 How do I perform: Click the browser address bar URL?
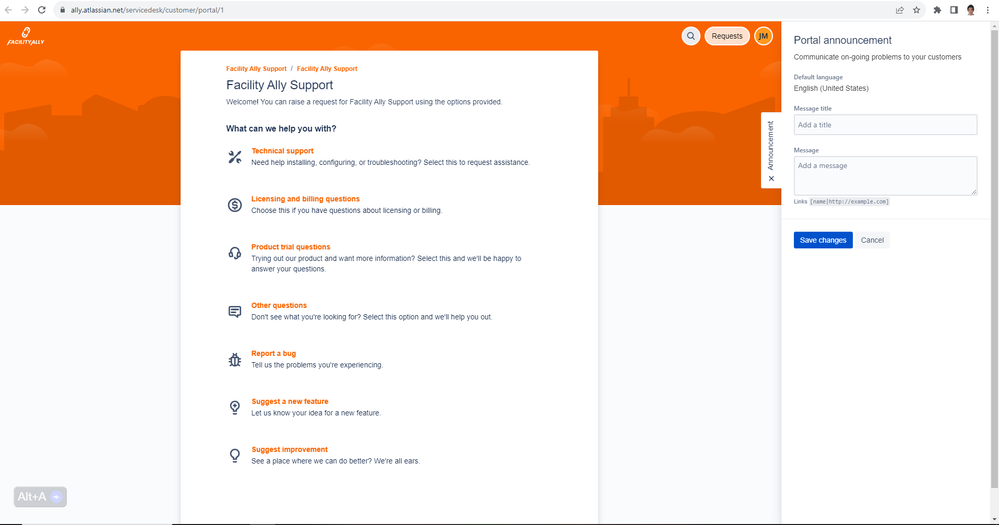click(147, 10)
